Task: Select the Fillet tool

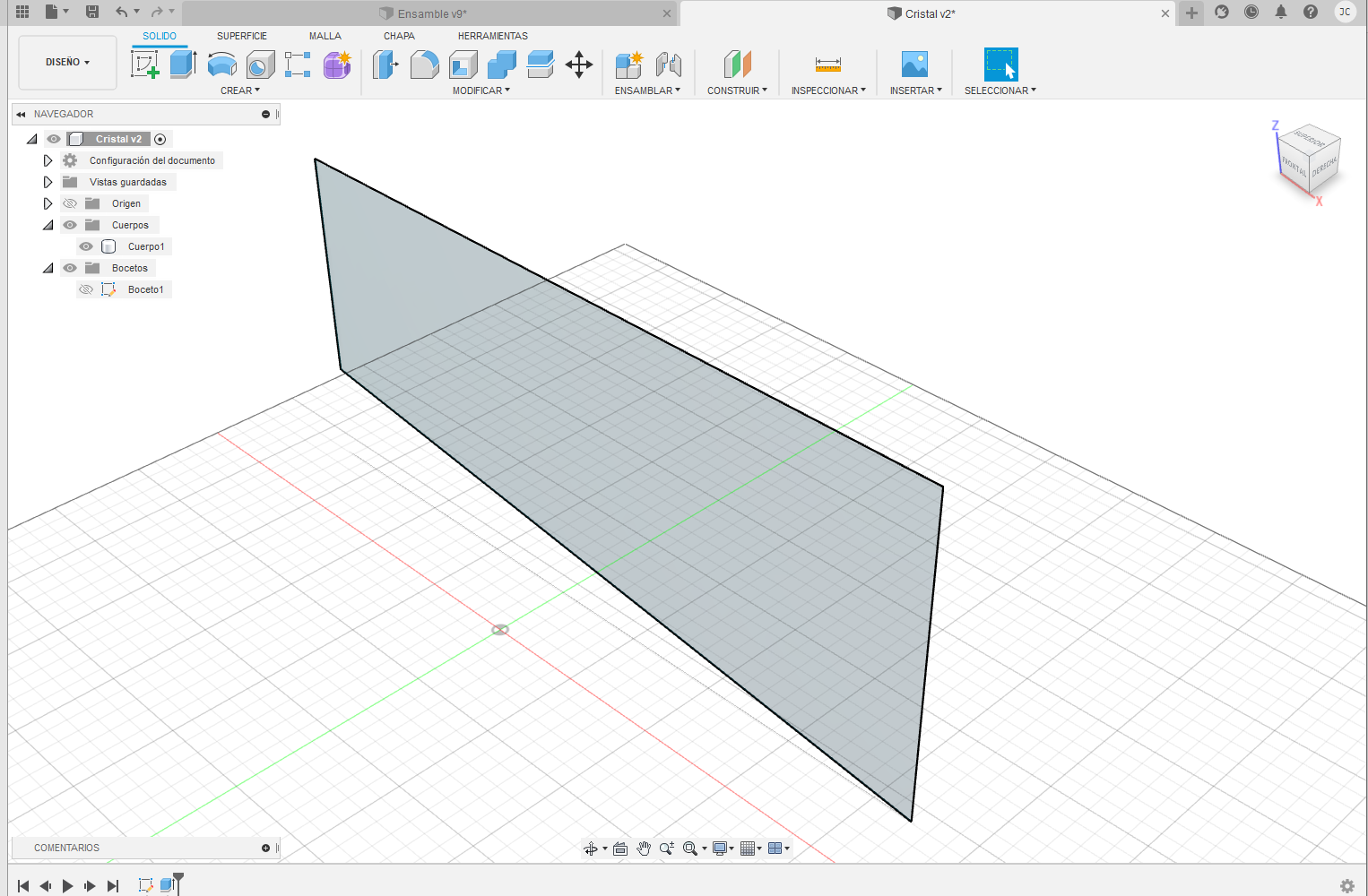Action: [424, 65]
